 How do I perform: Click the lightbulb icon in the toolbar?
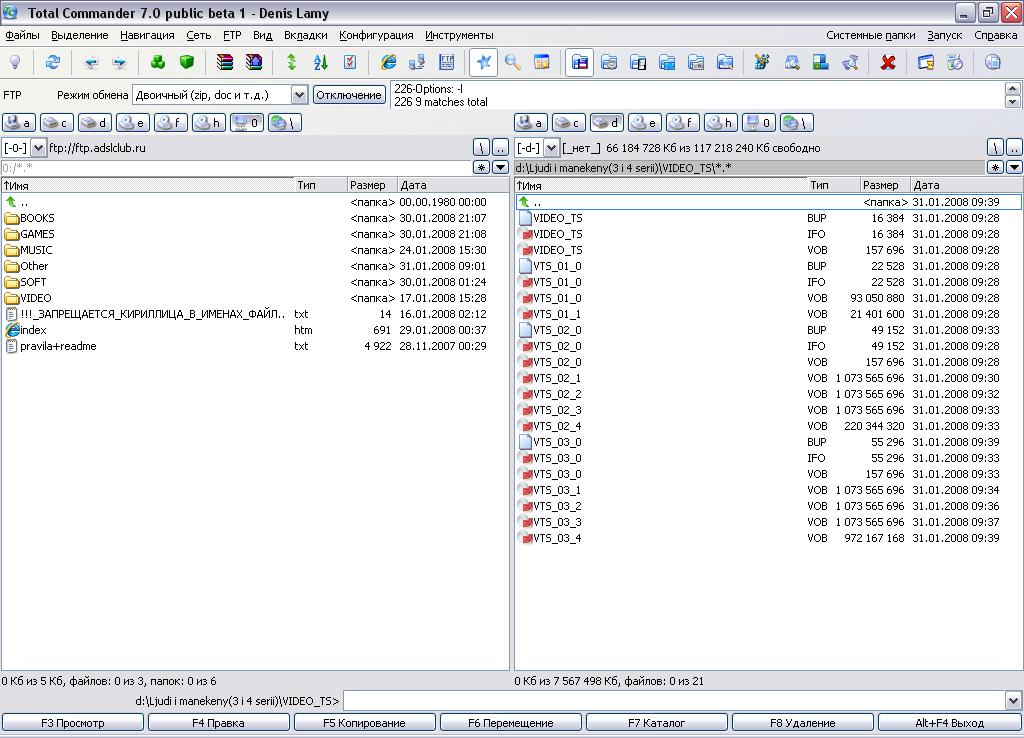14,63
